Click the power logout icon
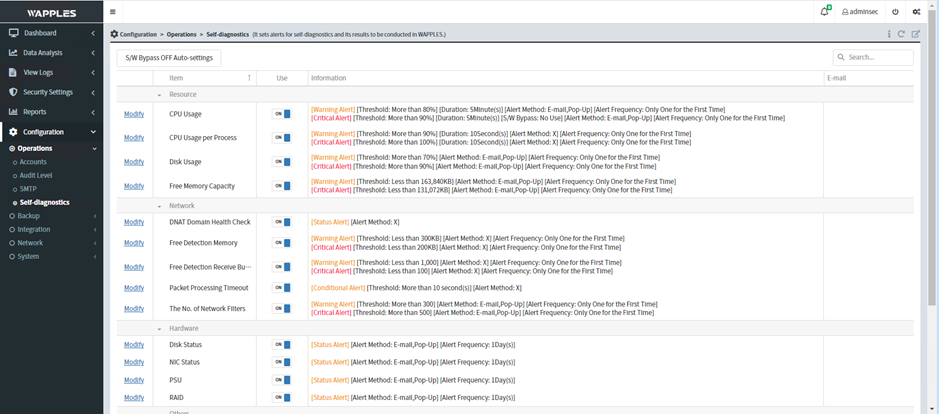This screenshot has height=414, width=939. 895,12
